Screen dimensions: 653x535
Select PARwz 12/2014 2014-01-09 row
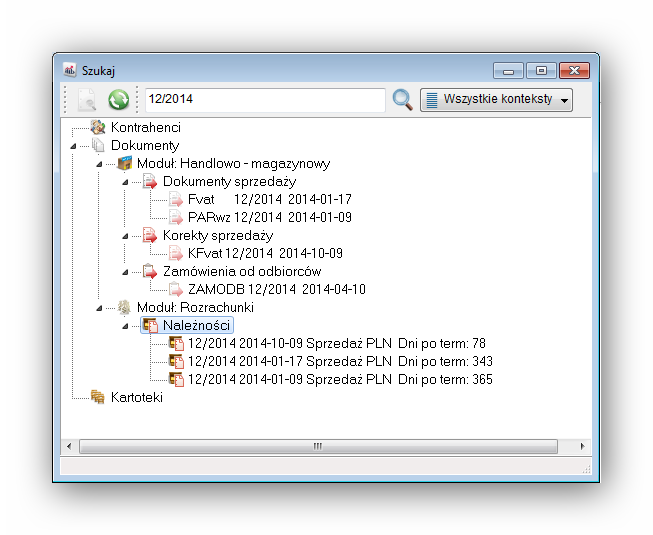point(269,217)
